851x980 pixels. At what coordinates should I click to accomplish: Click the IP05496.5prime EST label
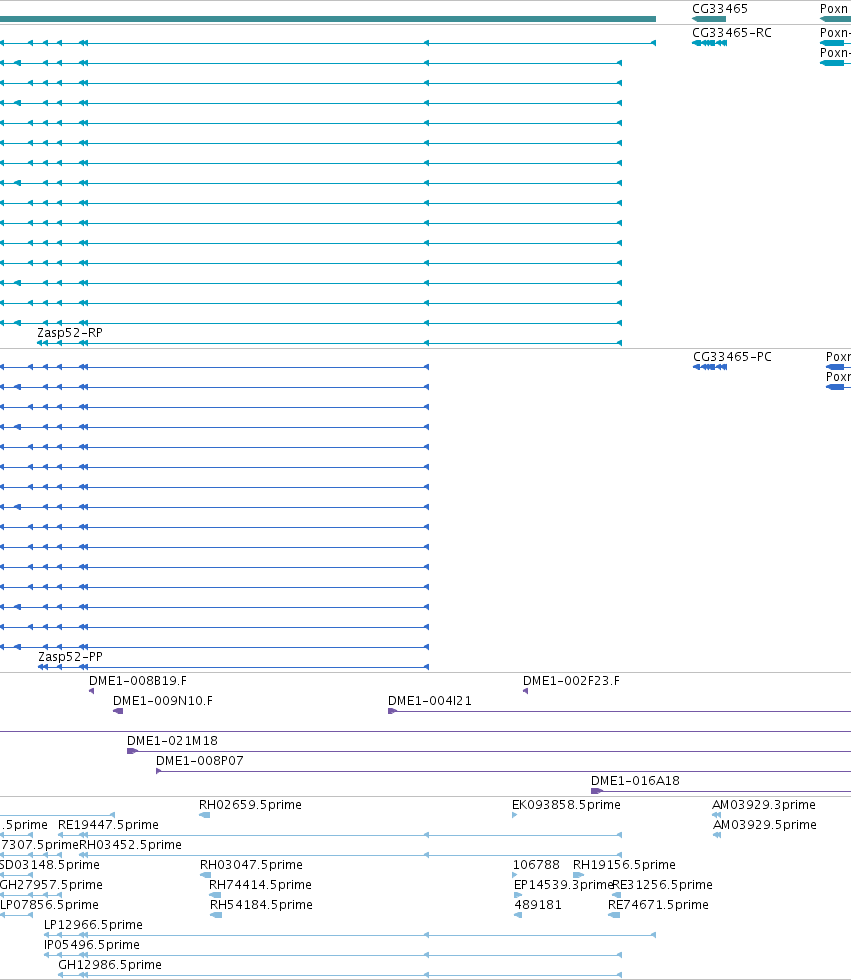click(x=92, y=944)
